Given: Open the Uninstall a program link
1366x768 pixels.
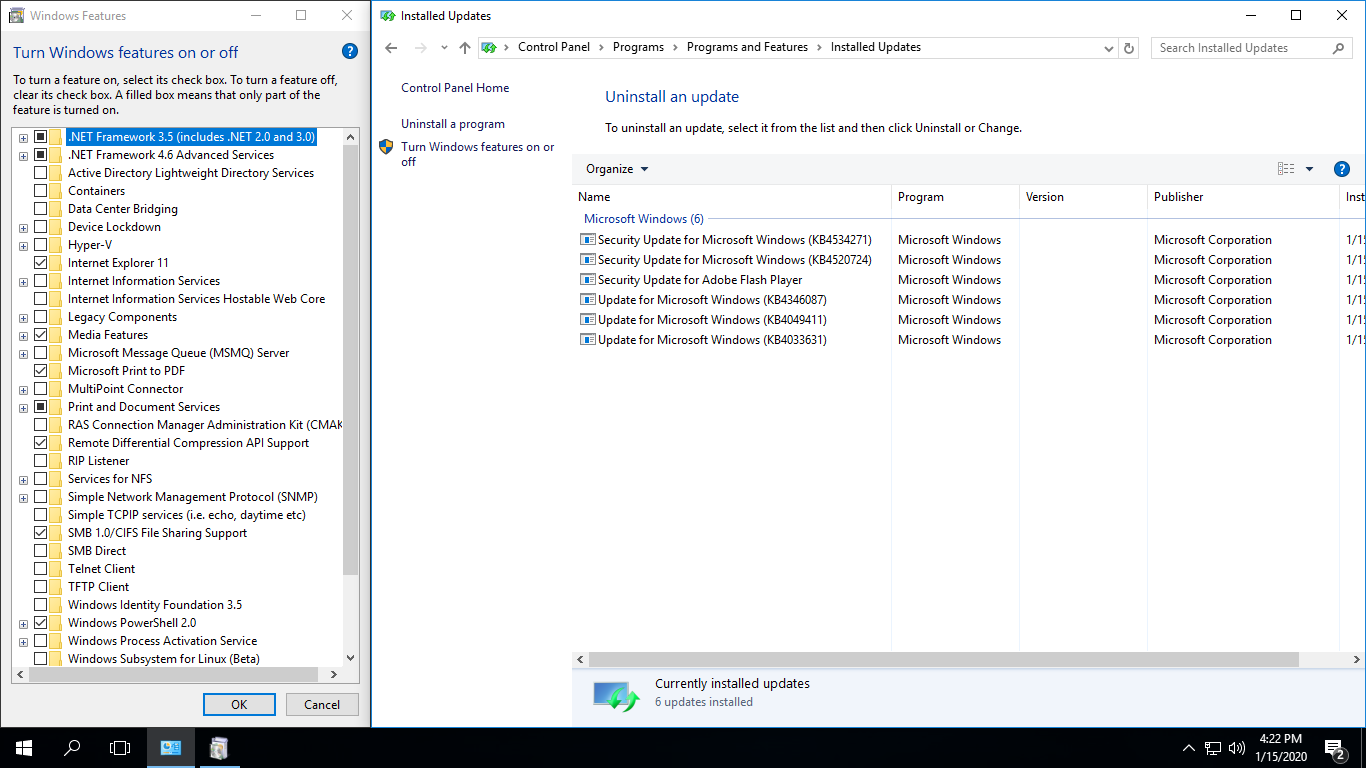Looking at the screenshot, I should click(x=453, y=124).
